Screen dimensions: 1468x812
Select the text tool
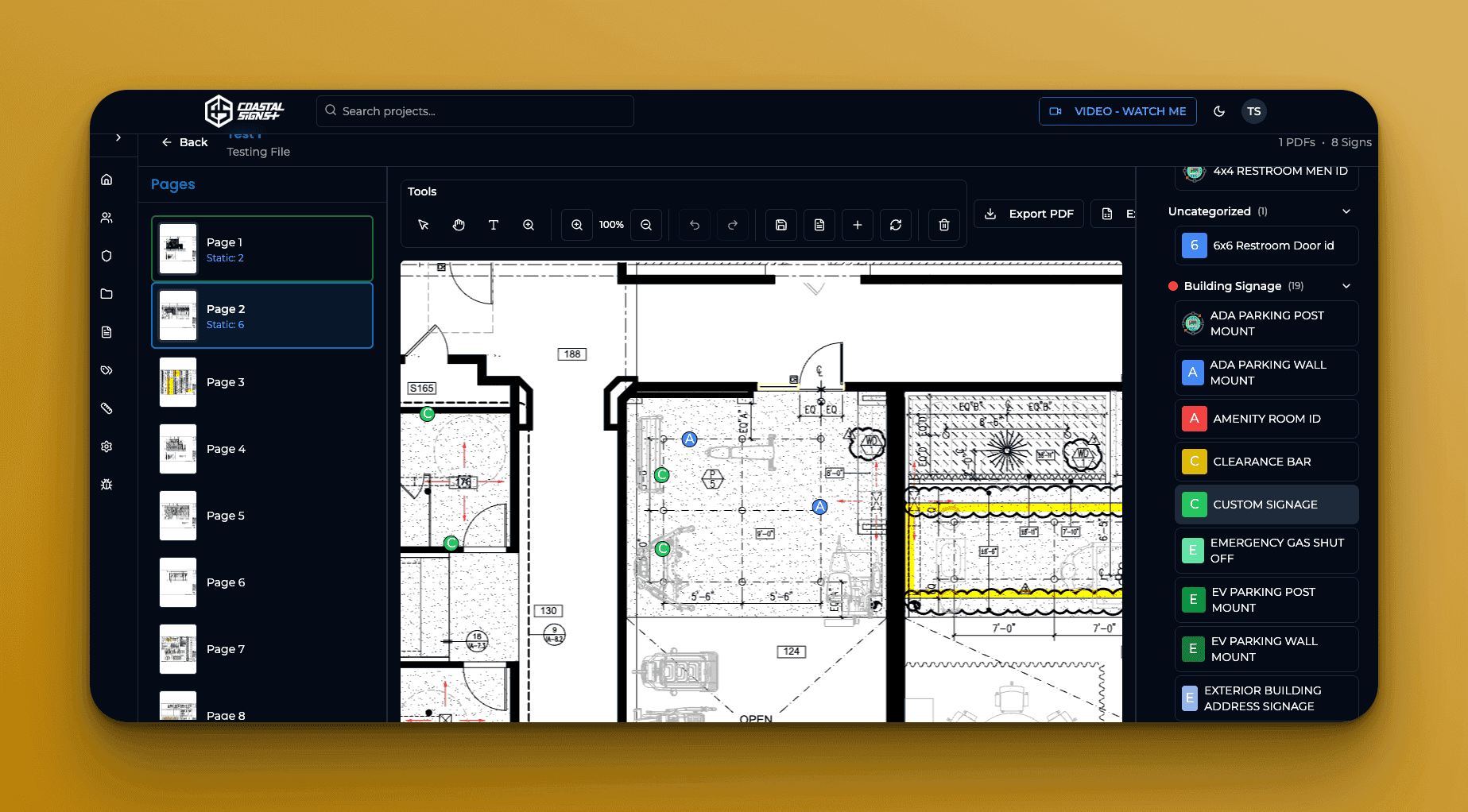tap(494, 225)
